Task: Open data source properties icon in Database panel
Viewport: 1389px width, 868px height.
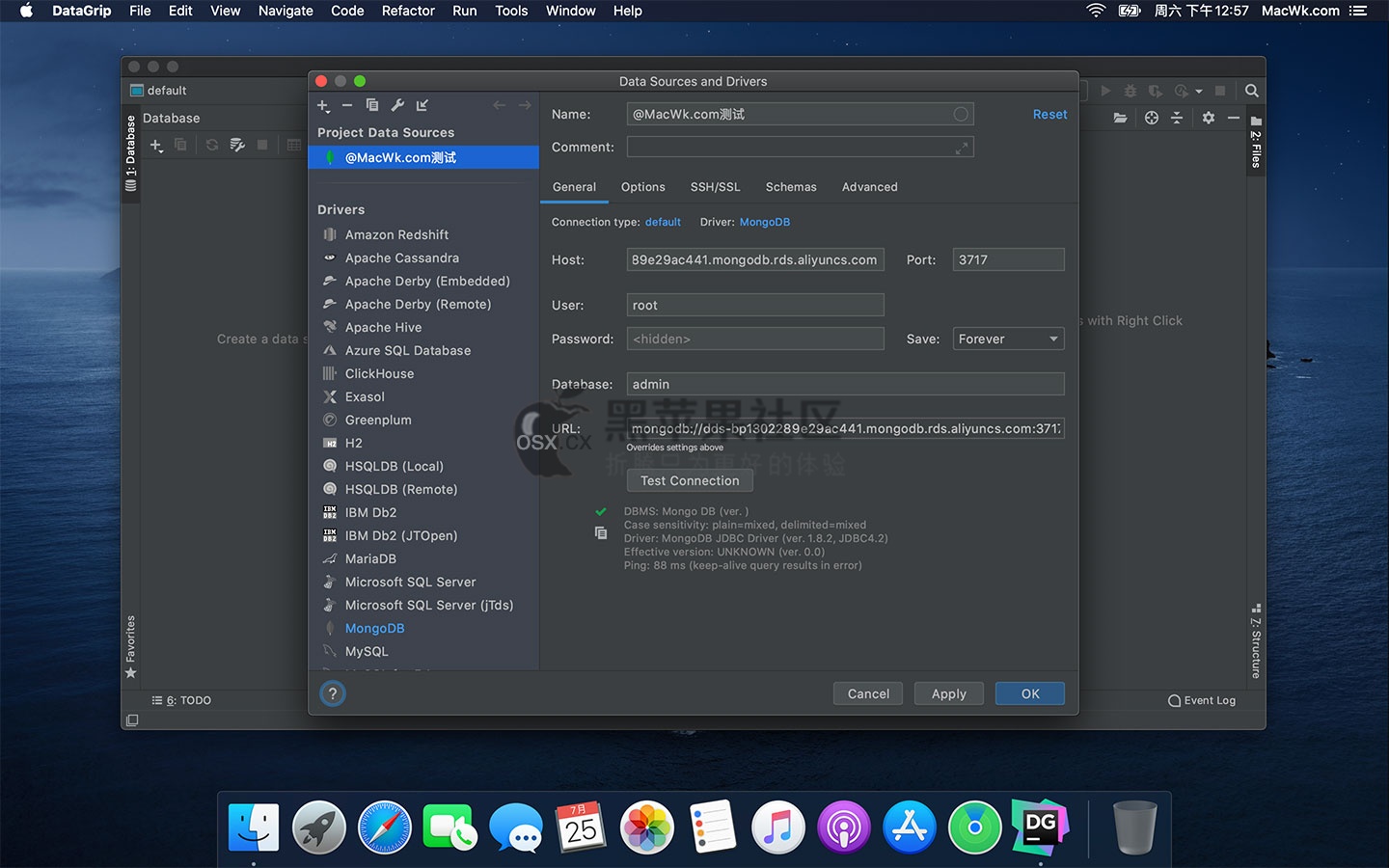Action: click(x=237, y=145)
